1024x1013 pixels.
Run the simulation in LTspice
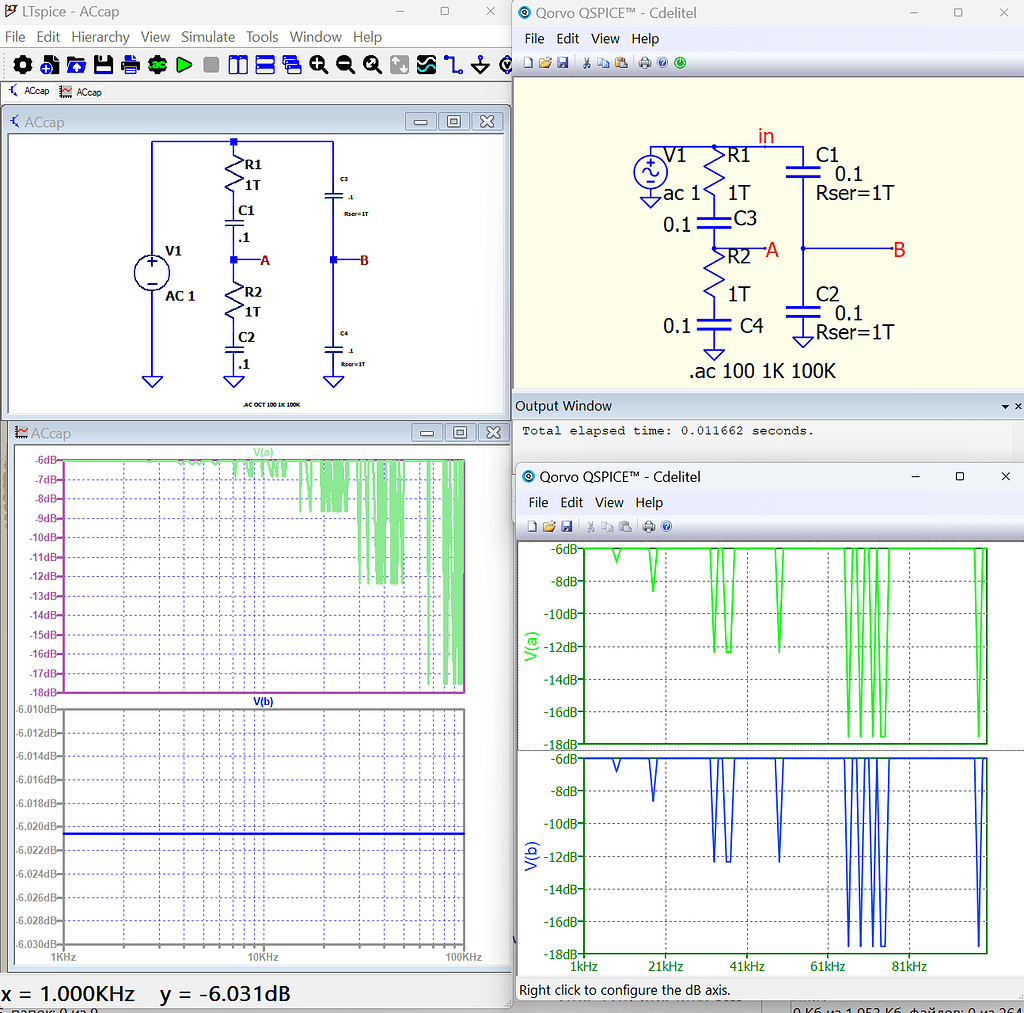click(184, 65)
